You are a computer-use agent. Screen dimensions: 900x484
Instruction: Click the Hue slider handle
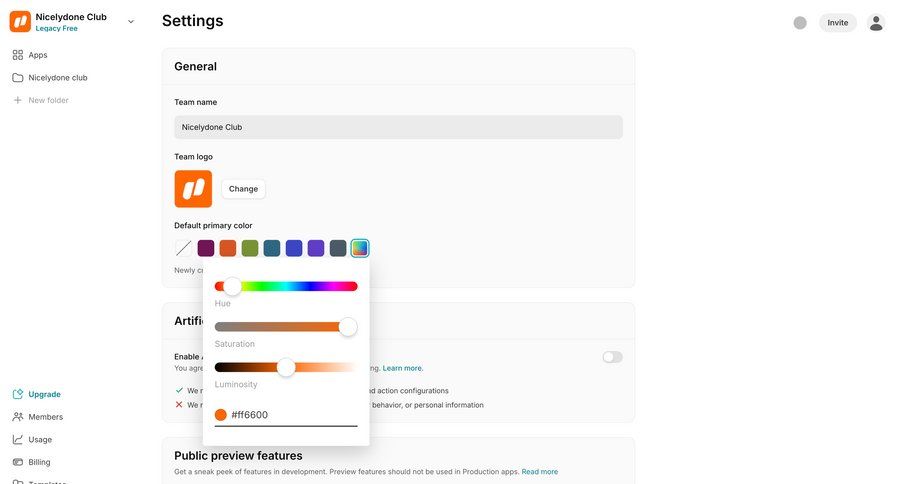click(x=232, y=286)
